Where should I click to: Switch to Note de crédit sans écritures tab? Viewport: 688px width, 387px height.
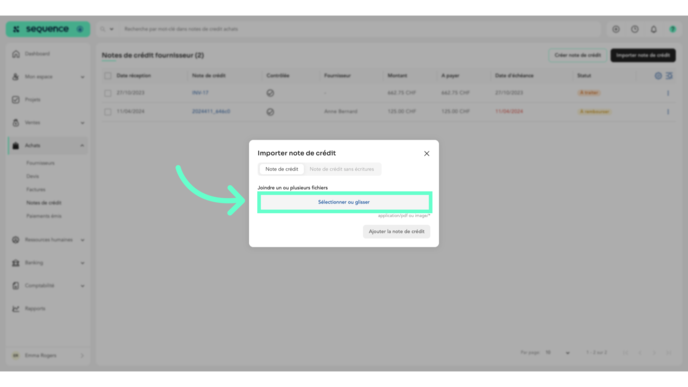341,169
